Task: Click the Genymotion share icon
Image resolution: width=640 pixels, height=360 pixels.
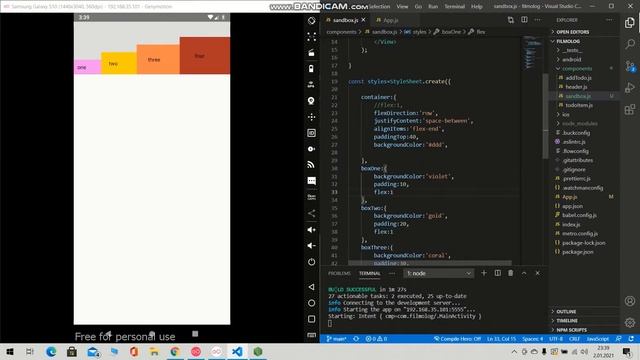Action: [x=311, y=213]
